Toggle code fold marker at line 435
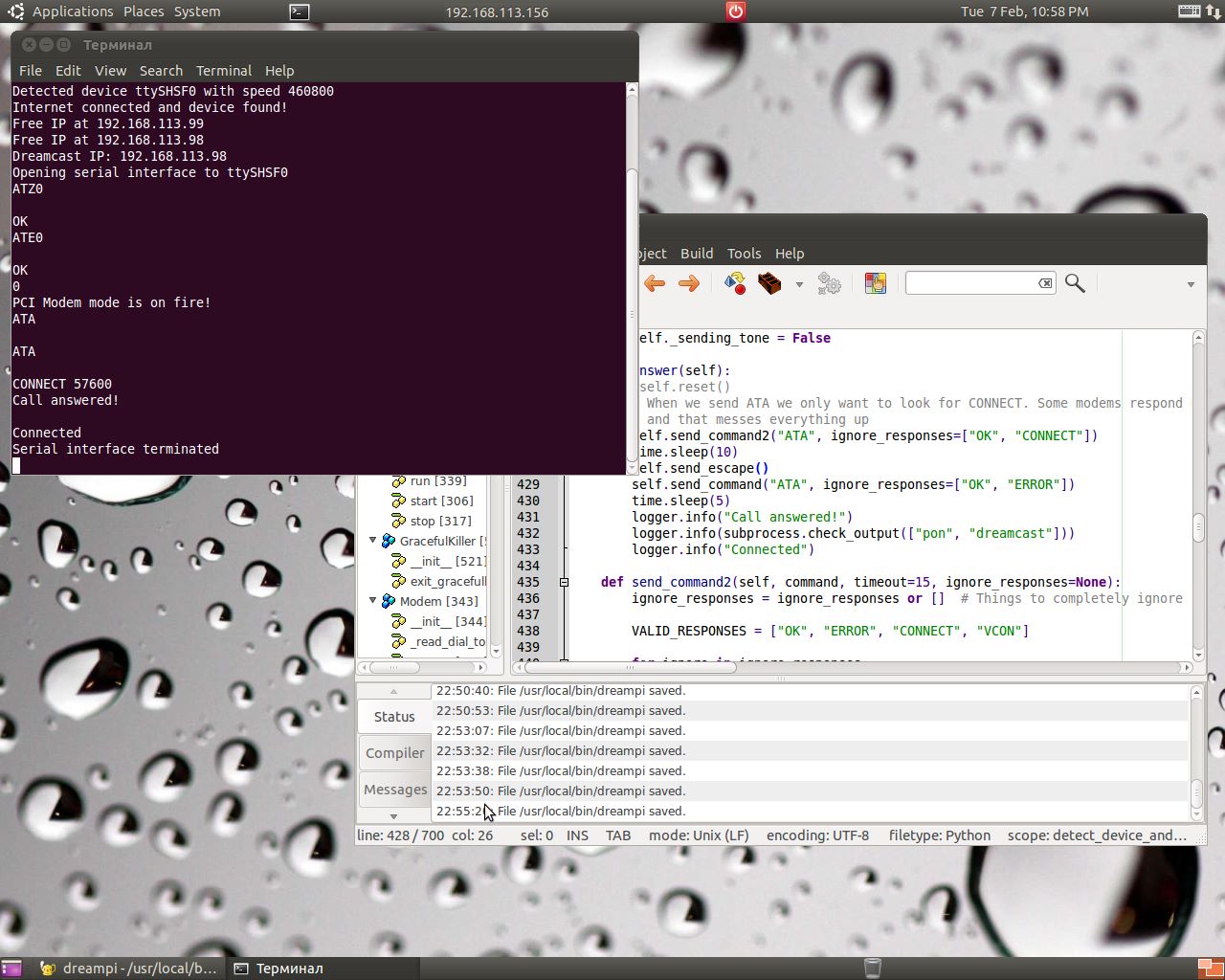 coord(564,582)
